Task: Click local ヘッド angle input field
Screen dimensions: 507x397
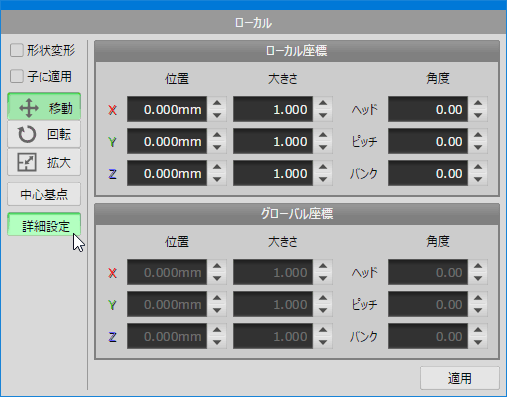Action: tap(428, 109)
